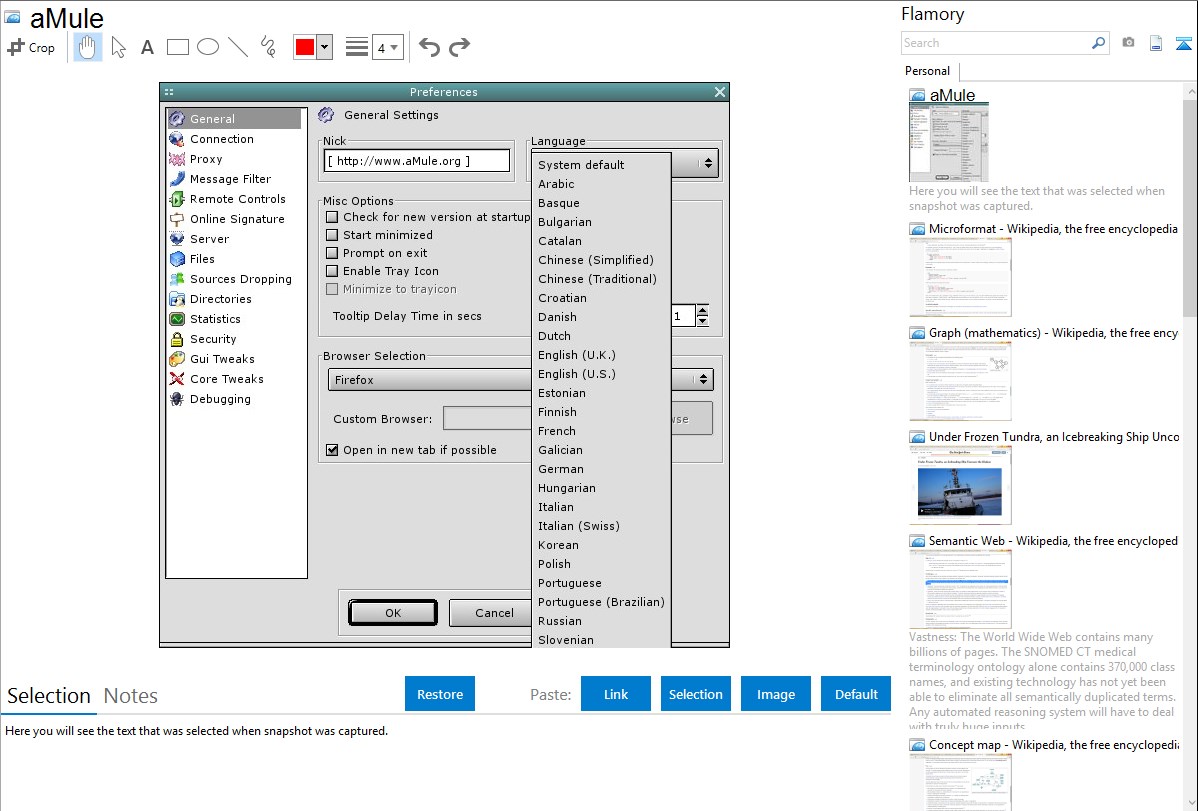This screenshot has height=811, width=1198.
Task: Toggle the Prompt on exit checkbox
Action: (x=332, y=253)
